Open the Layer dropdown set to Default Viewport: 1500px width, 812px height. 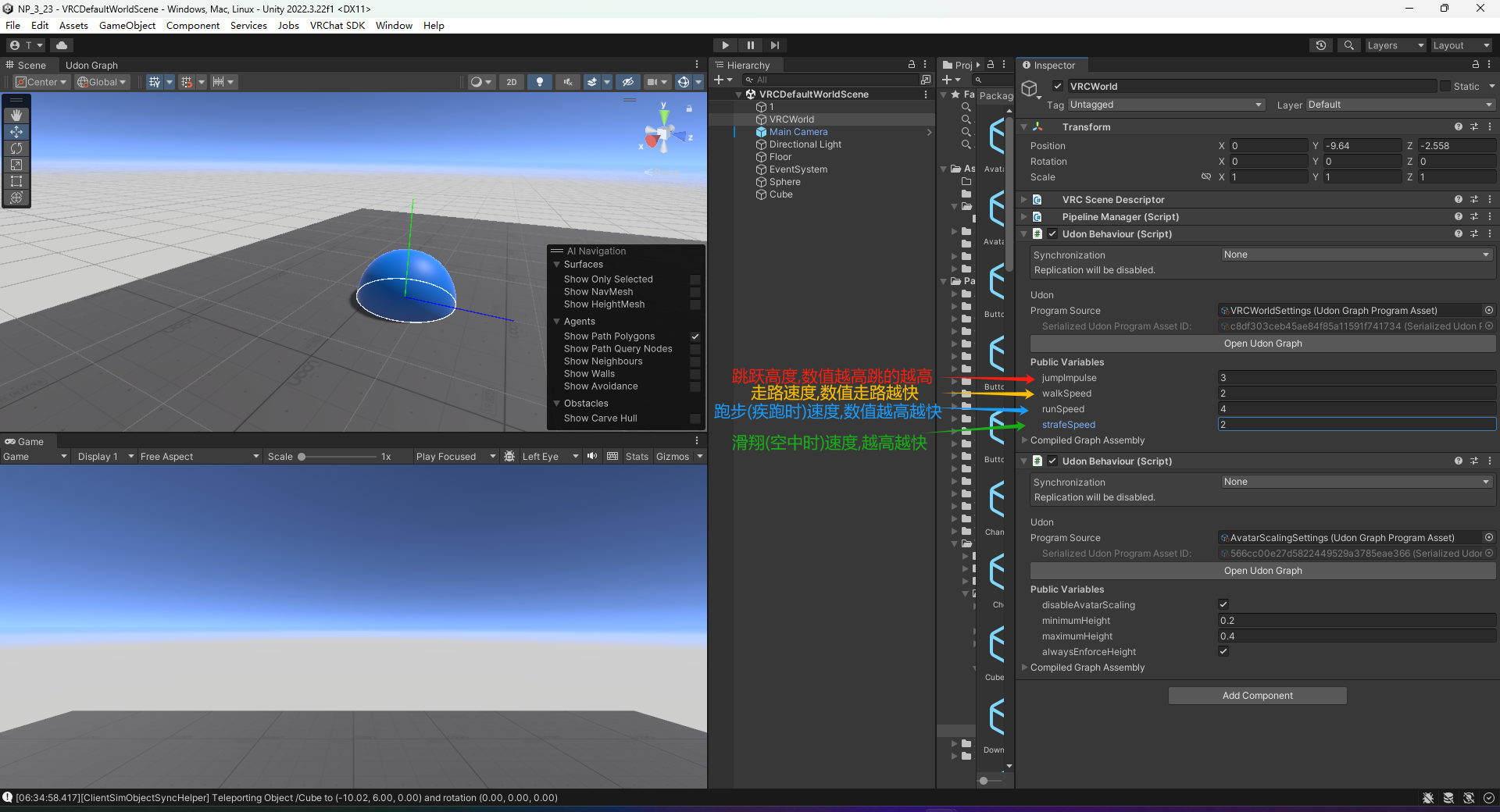coord(1400,105)
